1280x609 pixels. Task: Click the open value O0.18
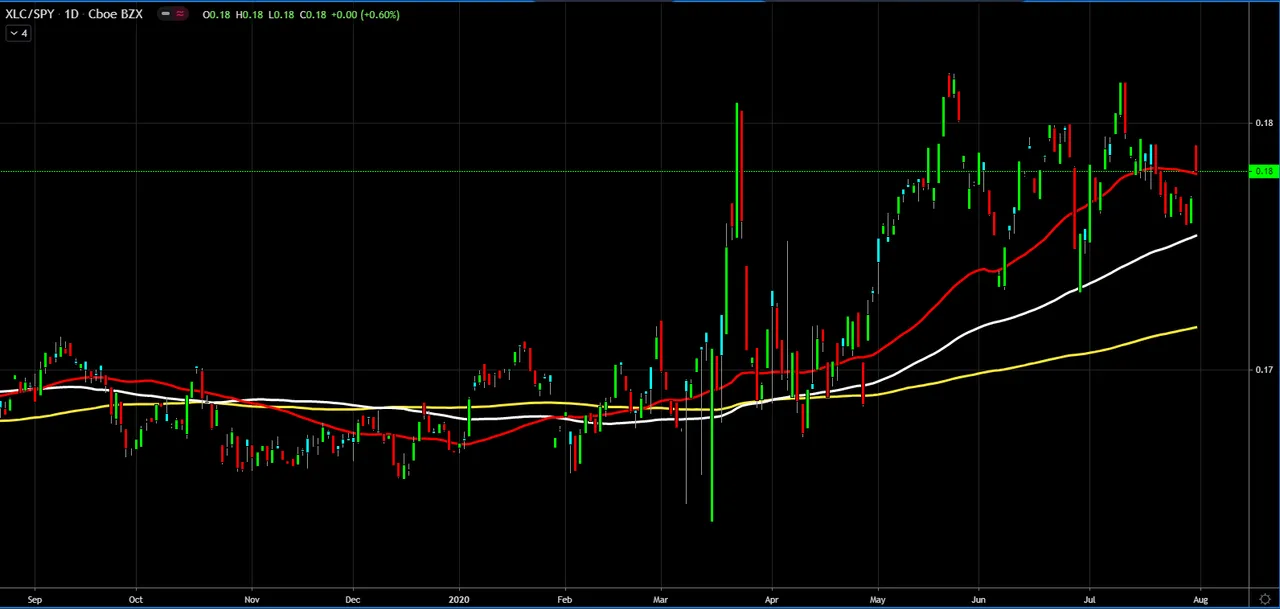(215, 14)
